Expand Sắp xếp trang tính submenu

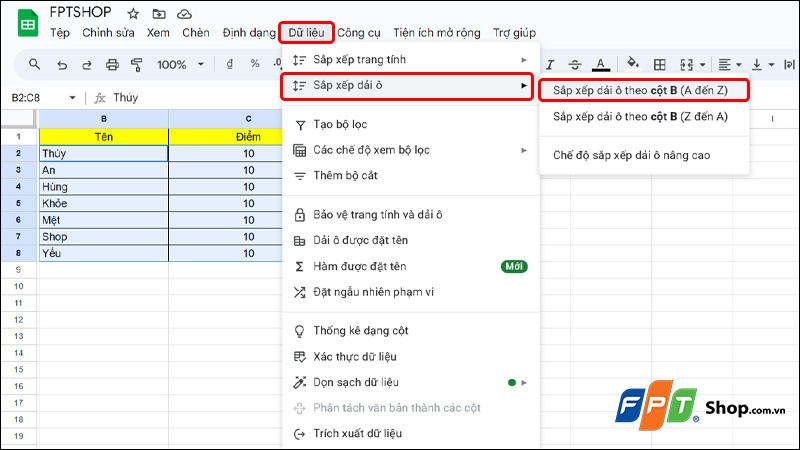coord(410,60)
